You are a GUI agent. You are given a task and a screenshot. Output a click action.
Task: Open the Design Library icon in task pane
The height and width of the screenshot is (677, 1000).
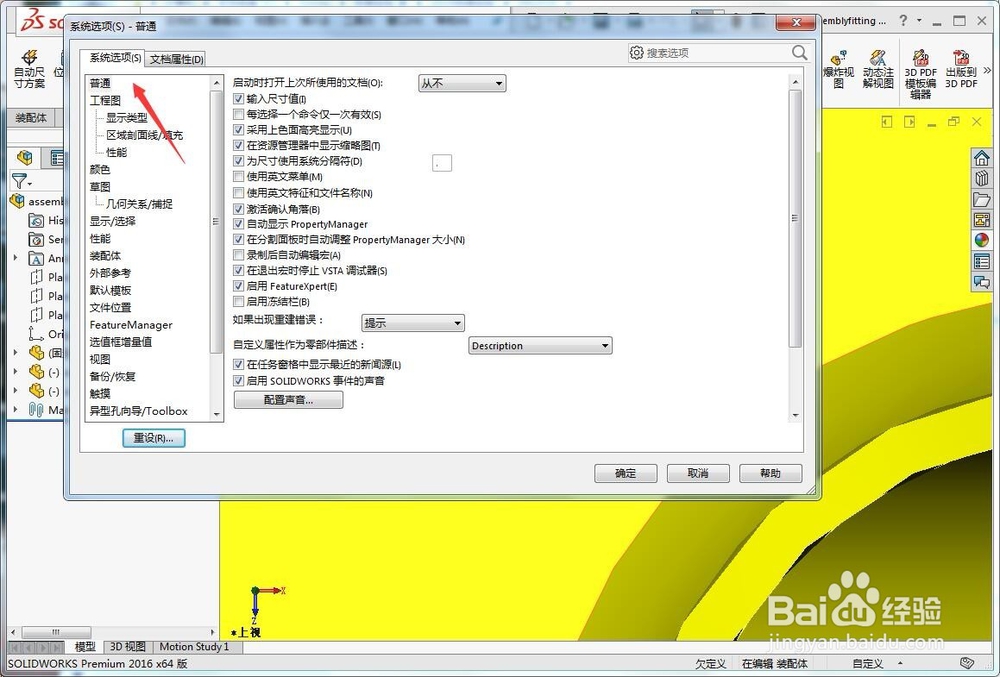[982, 178]
